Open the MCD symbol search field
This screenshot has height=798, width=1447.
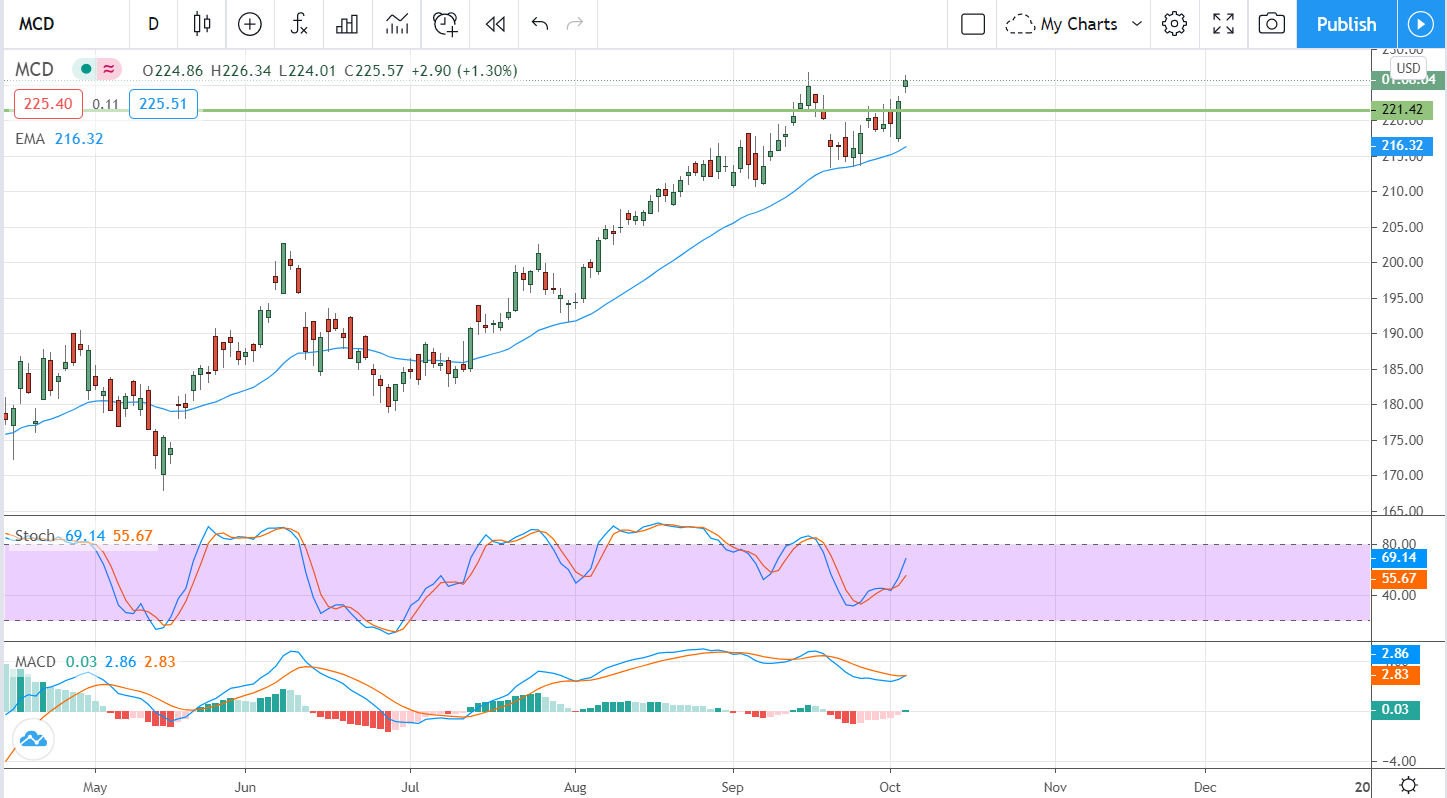point(66,24)
